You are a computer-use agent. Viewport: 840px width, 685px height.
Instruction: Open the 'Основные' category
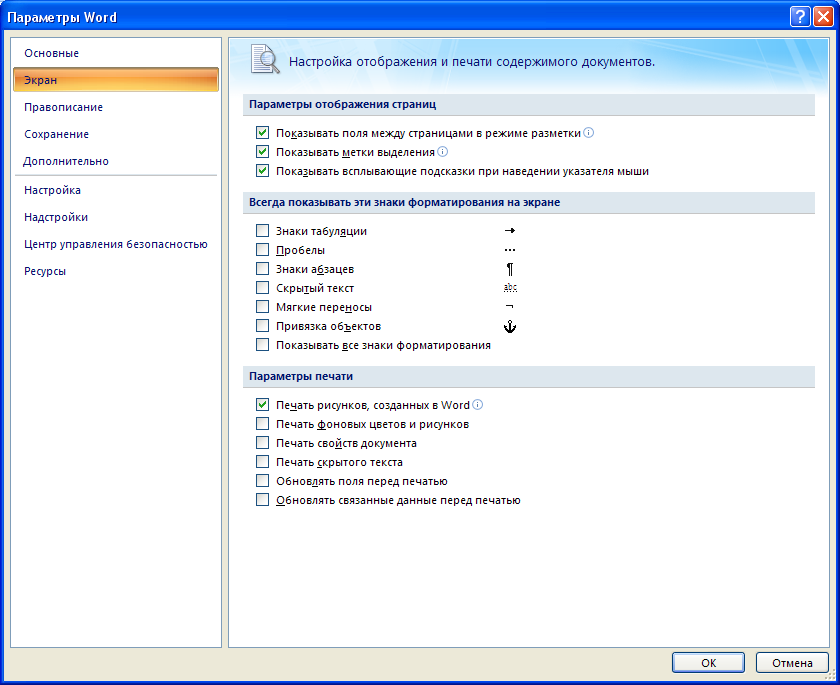(x=116, y=53)
